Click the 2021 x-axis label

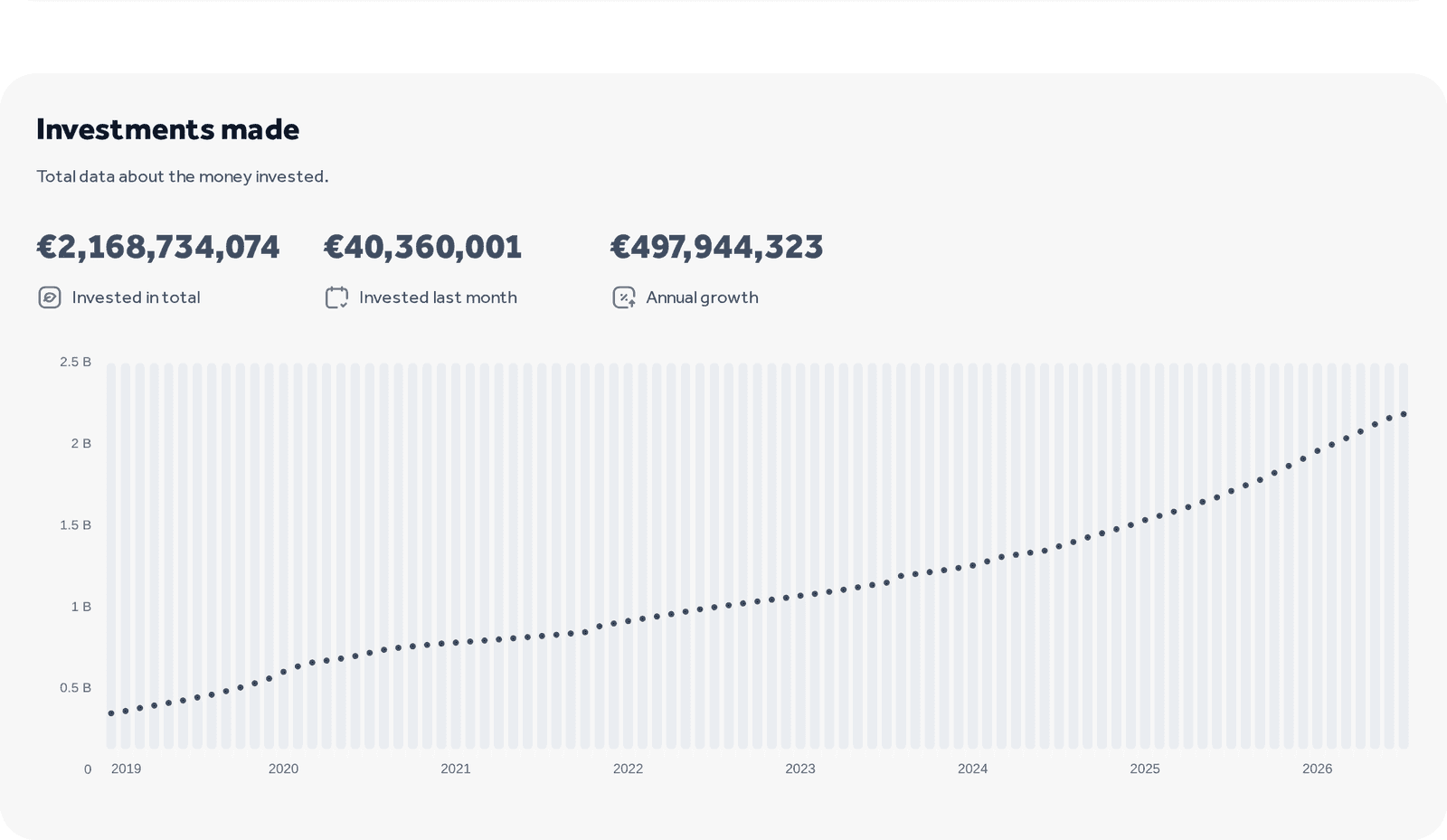click(456, 769)
